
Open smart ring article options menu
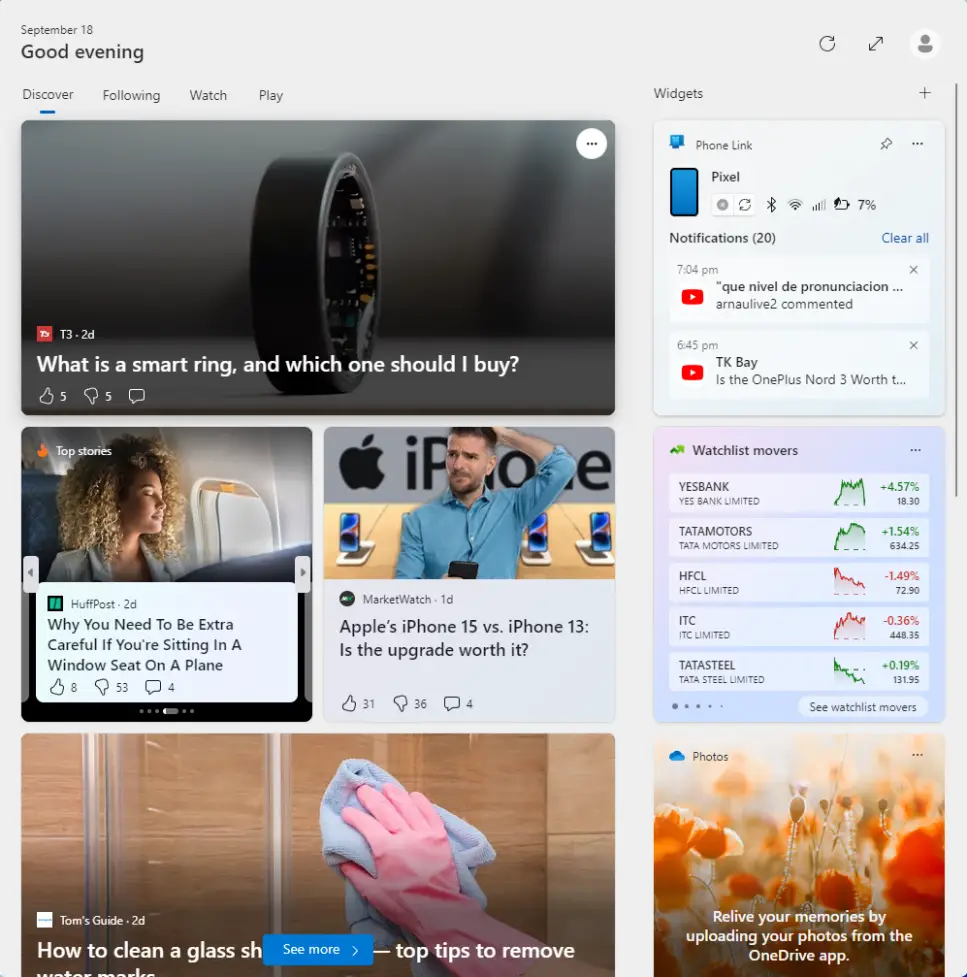point(591,144)
